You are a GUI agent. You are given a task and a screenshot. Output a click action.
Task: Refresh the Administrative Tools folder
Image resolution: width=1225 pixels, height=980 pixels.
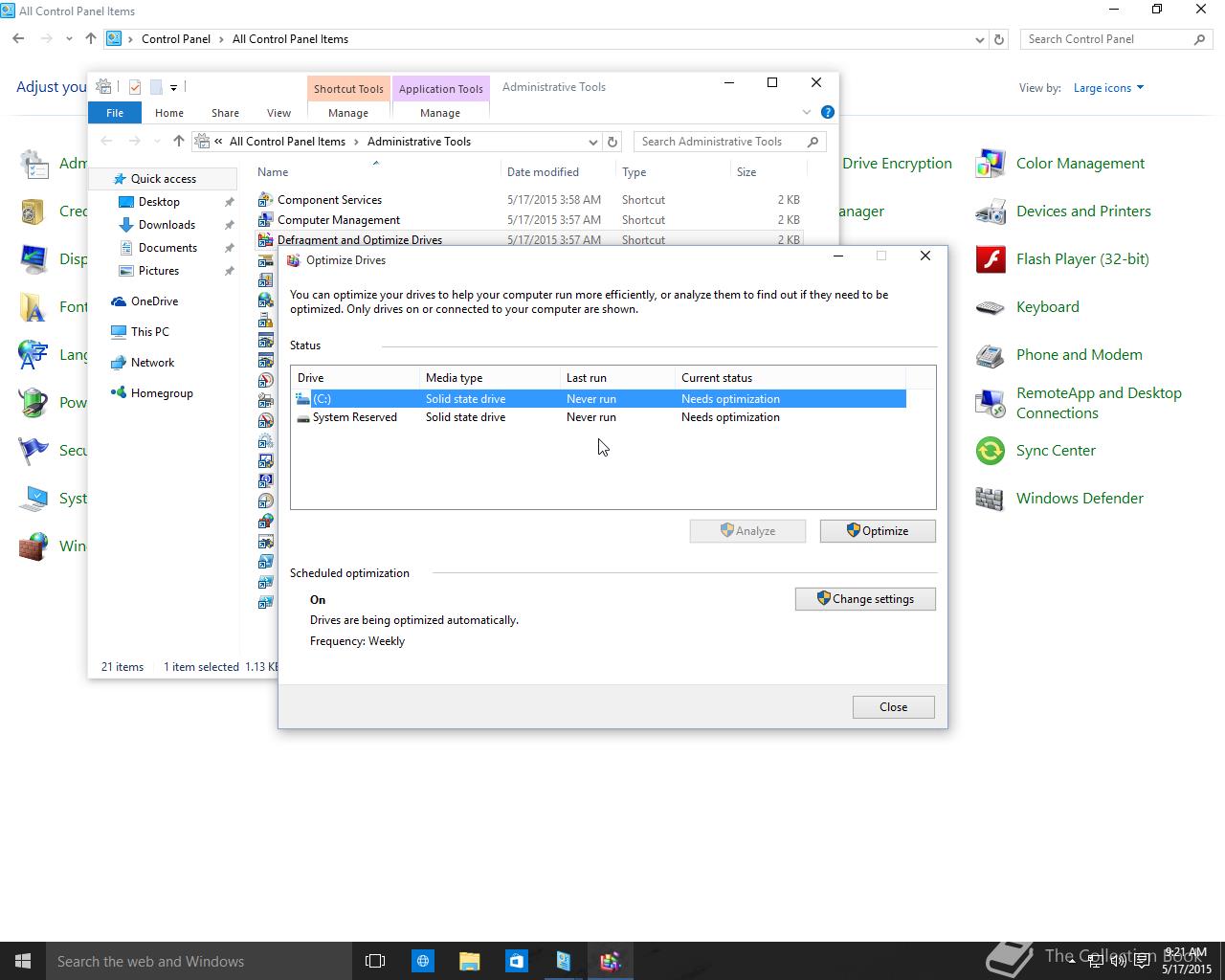(x=612, y=142)
